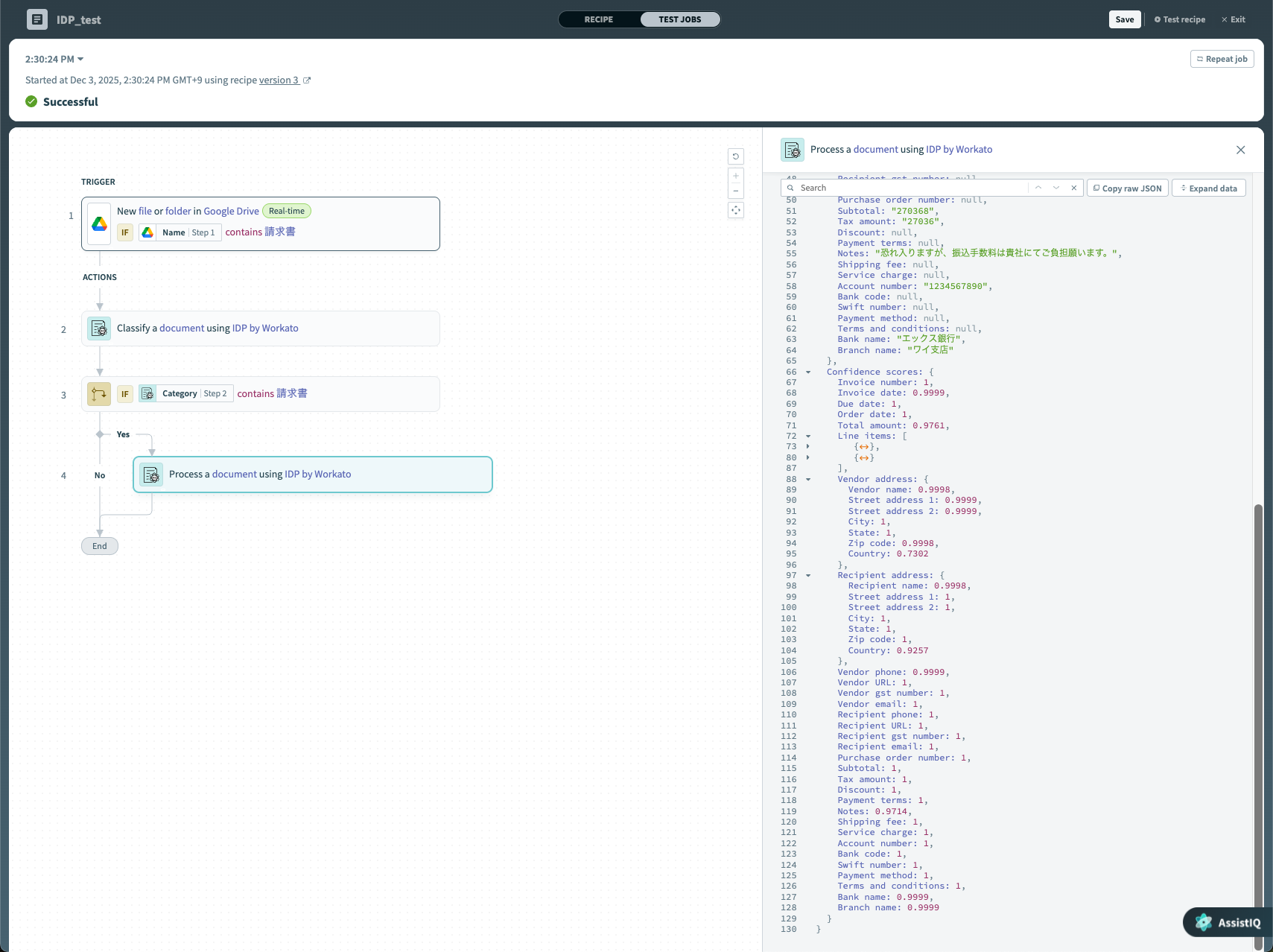Click the Bank name value エックス銀行
The width and height of the screenshot is (1273, 952).
[x=929, y=340]
